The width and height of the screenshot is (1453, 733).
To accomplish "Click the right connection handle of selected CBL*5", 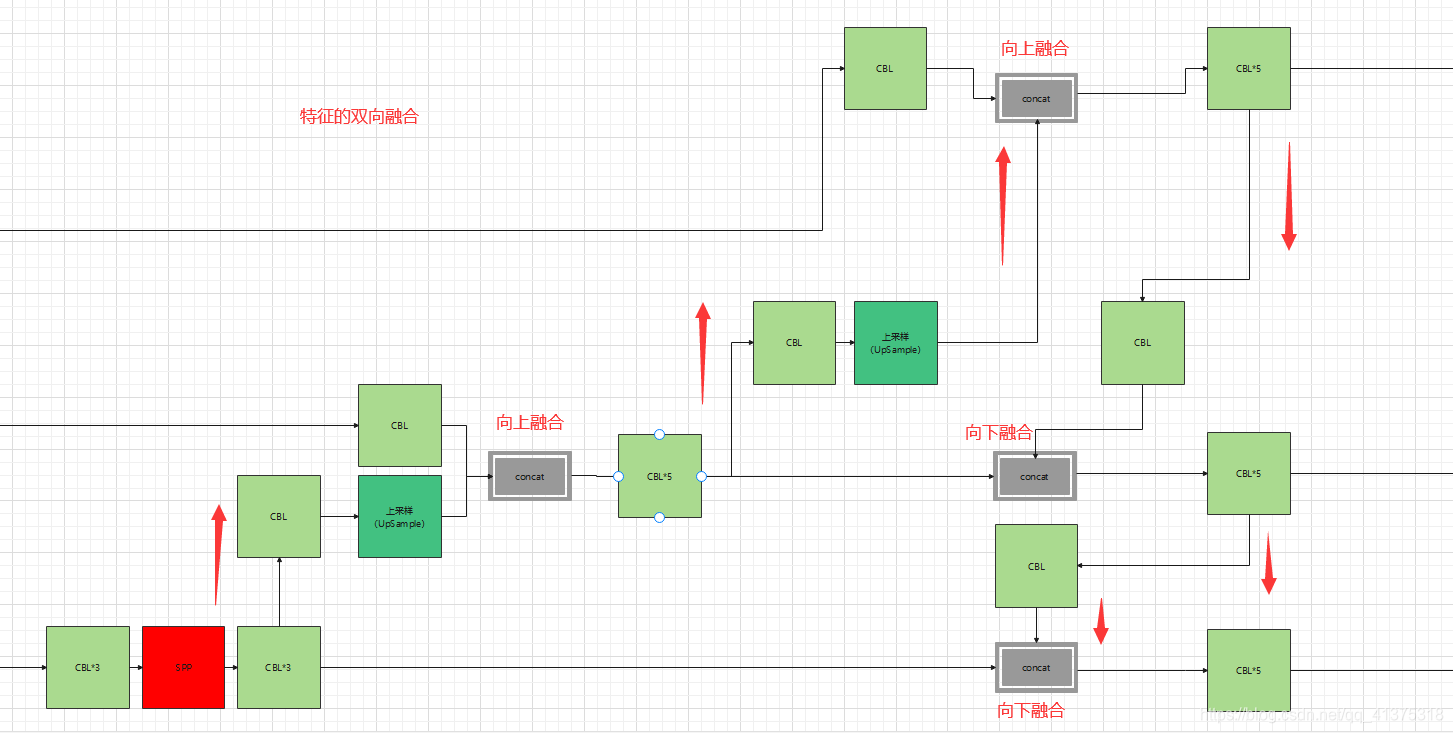I will (701, 476).
